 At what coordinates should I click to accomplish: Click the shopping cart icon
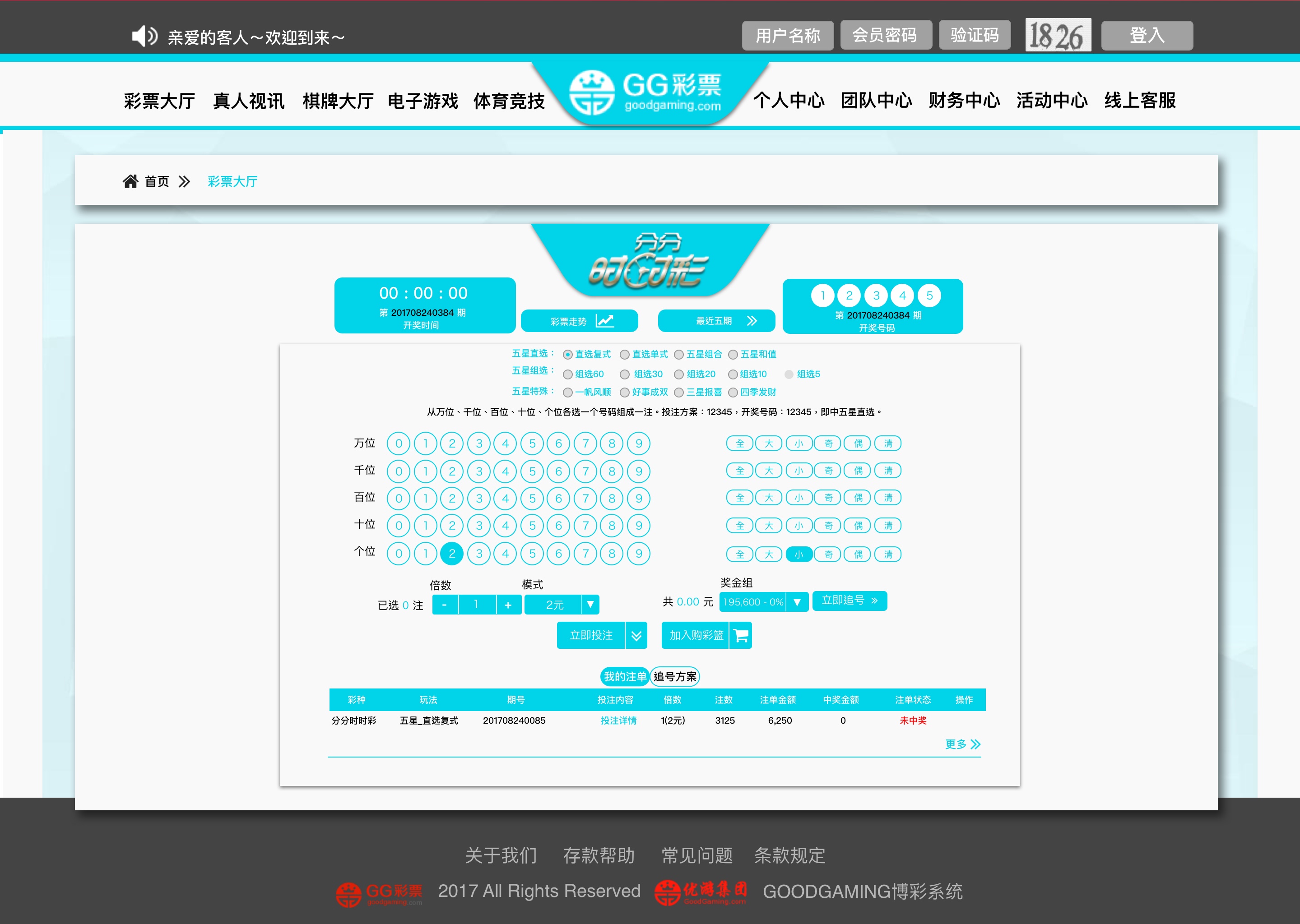(x=741, y=636)
